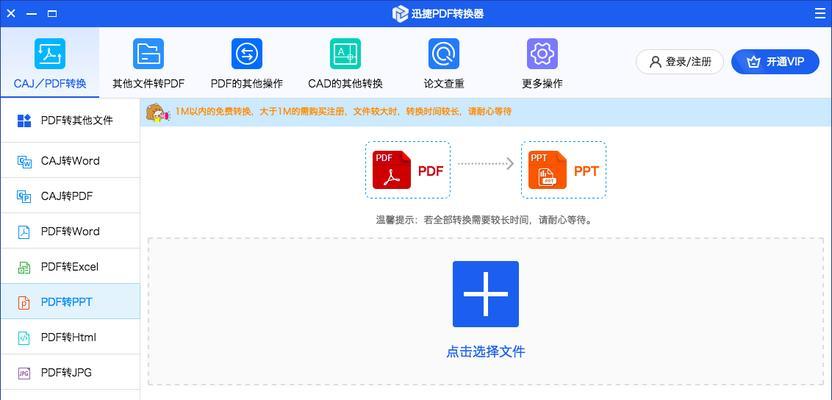
Task: Click 点击选择文件 link
Action: [486, 351]
